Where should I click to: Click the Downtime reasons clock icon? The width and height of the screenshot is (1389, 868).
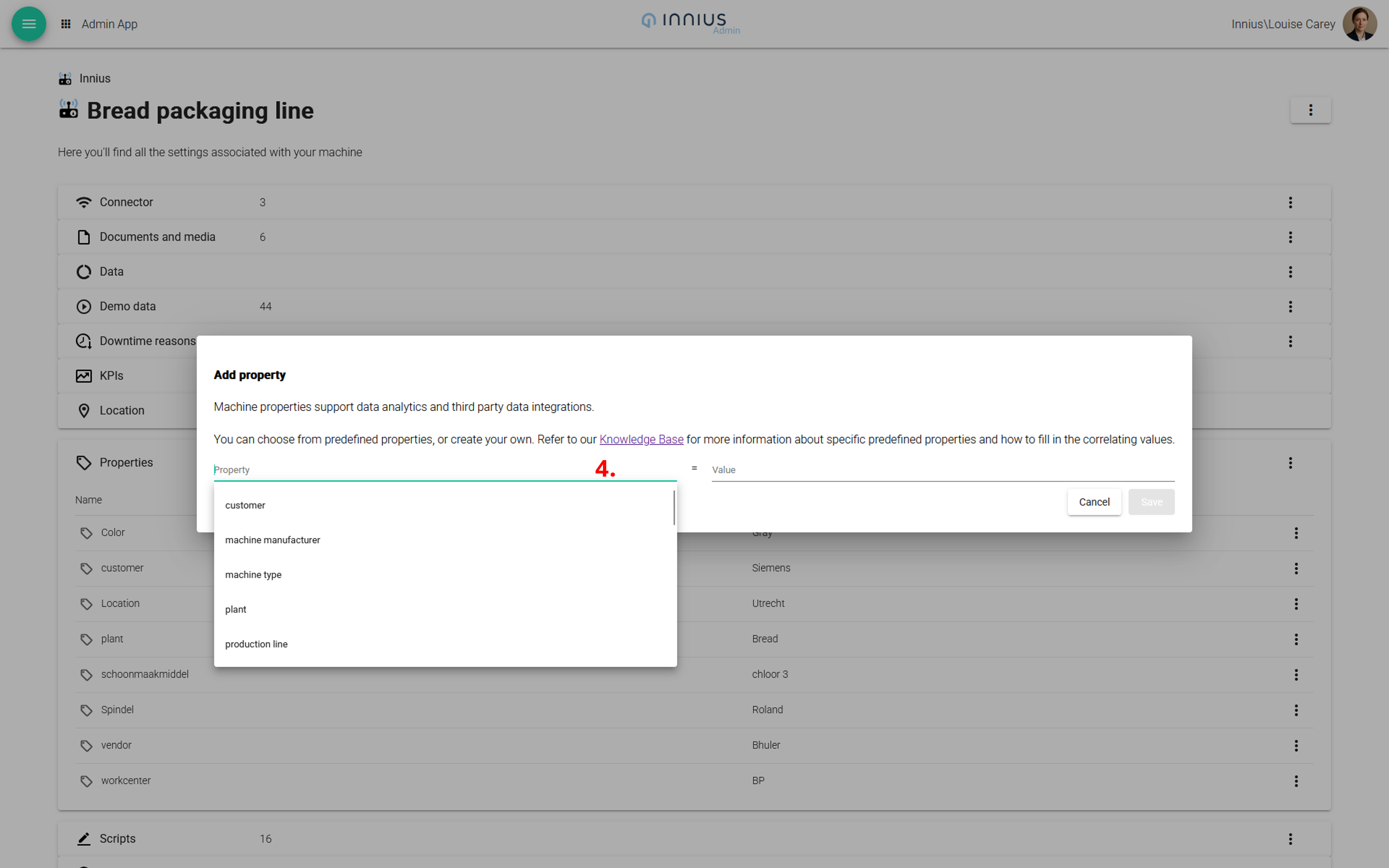point(84,341)
